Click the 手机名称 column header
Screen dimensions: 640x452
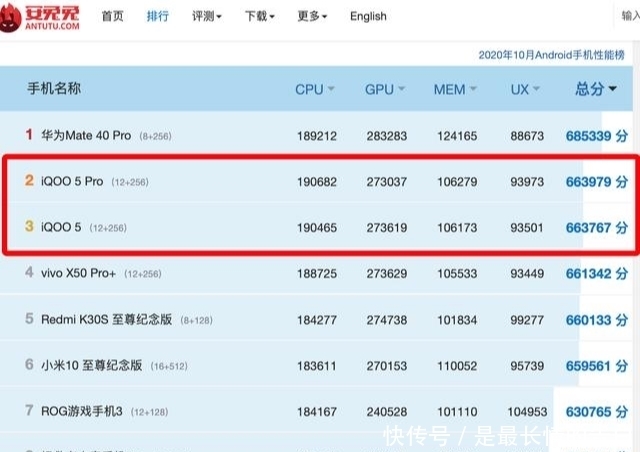pos(54,88)
